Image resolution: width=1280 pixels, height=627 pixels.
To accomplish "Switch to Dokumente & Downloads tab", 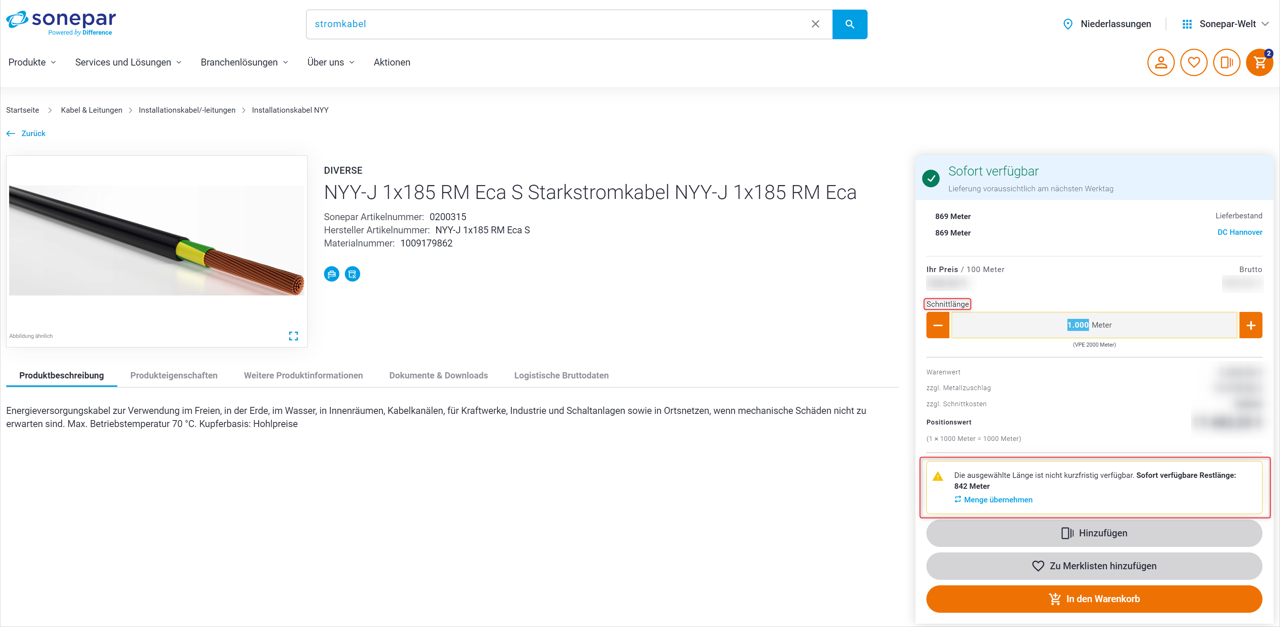I will tap(438, 376).
